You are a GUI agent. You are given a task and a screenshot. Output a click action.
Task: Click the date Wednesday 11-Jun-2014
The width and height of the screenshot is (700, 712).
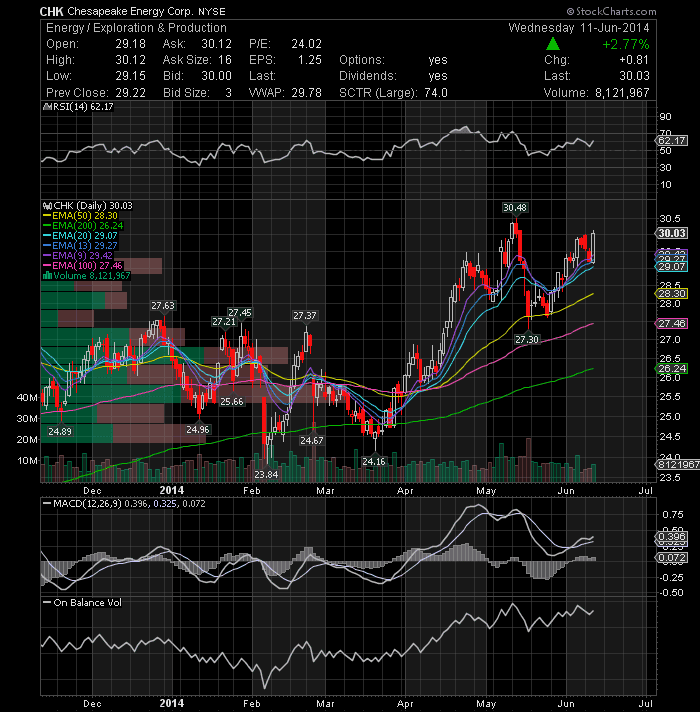(579, 28)
